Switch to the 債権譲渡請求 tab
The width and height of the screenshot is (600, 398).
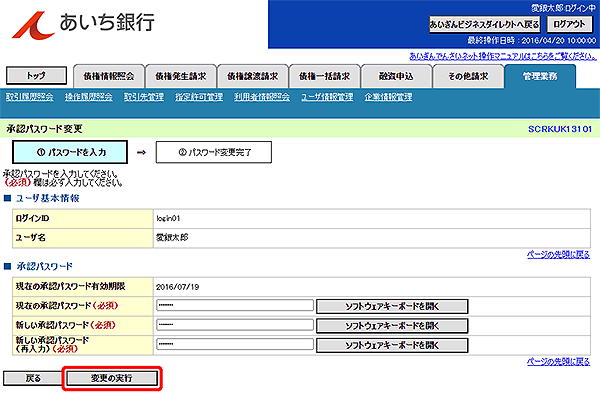pyautogui.click(x=253, y=77)
